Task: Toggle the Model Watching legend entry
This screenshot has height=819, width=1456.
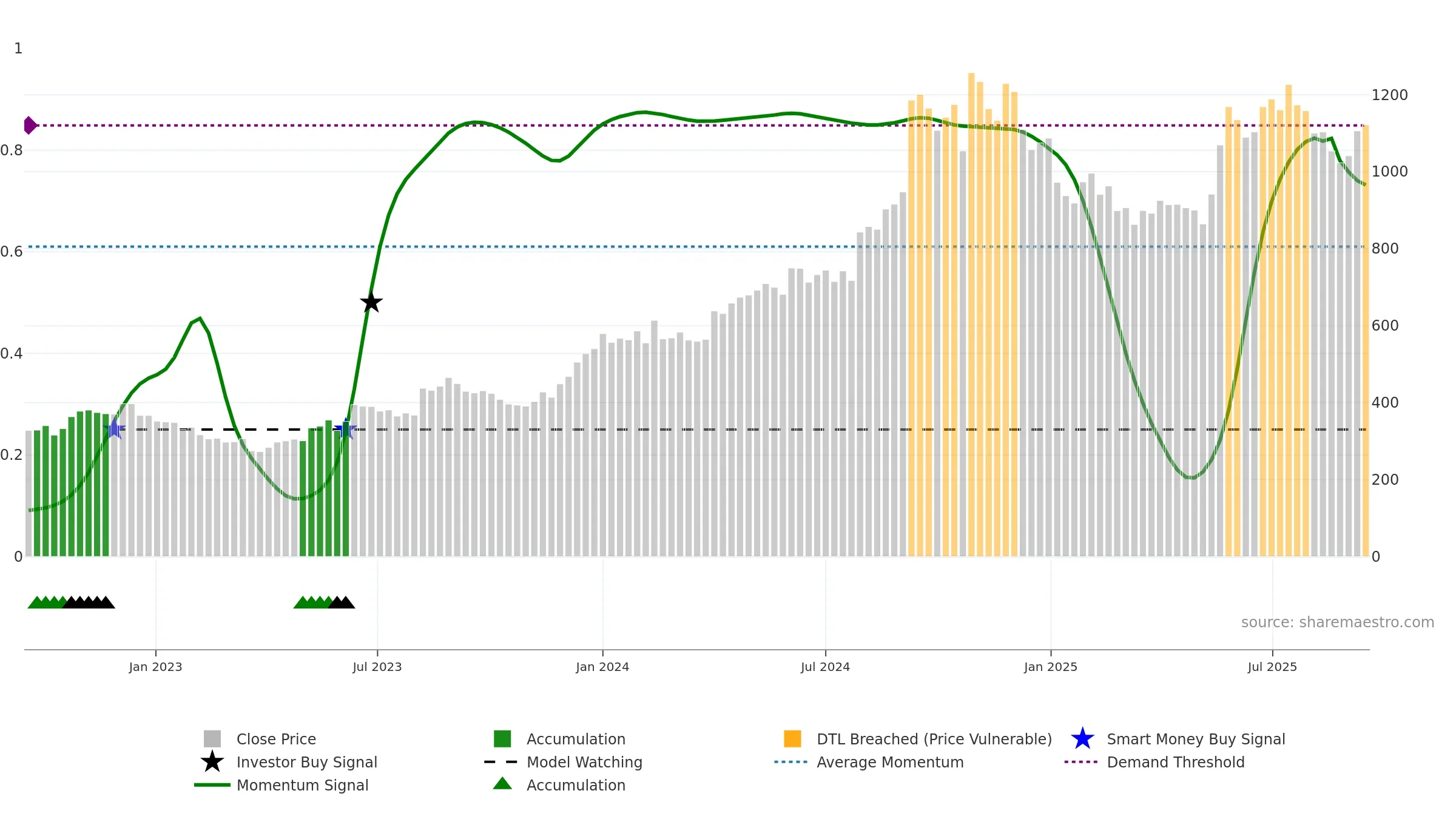Action: 563,762
